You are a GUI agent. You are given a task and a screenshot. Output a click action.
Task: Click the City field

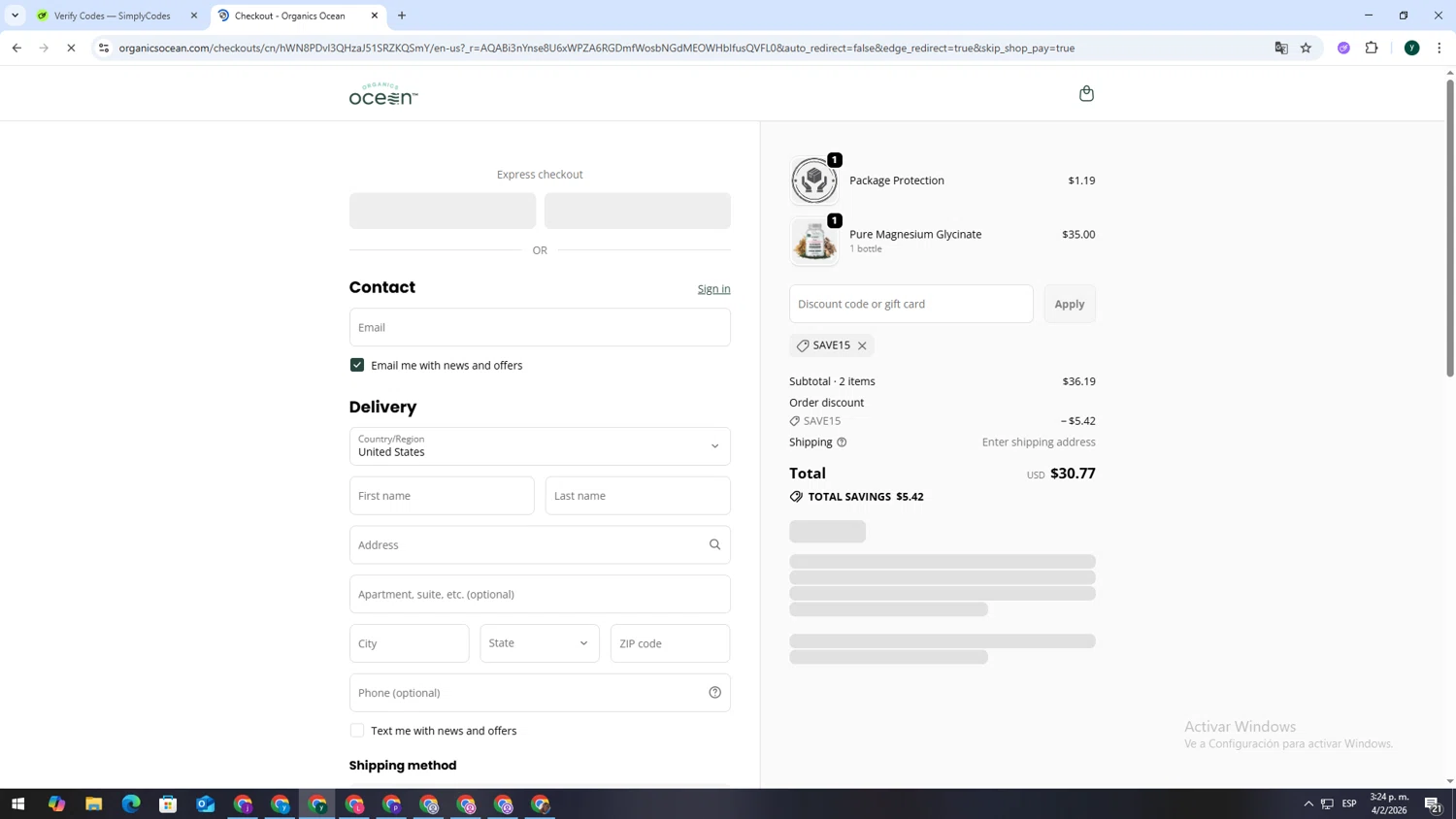click(x=410, y=643)
